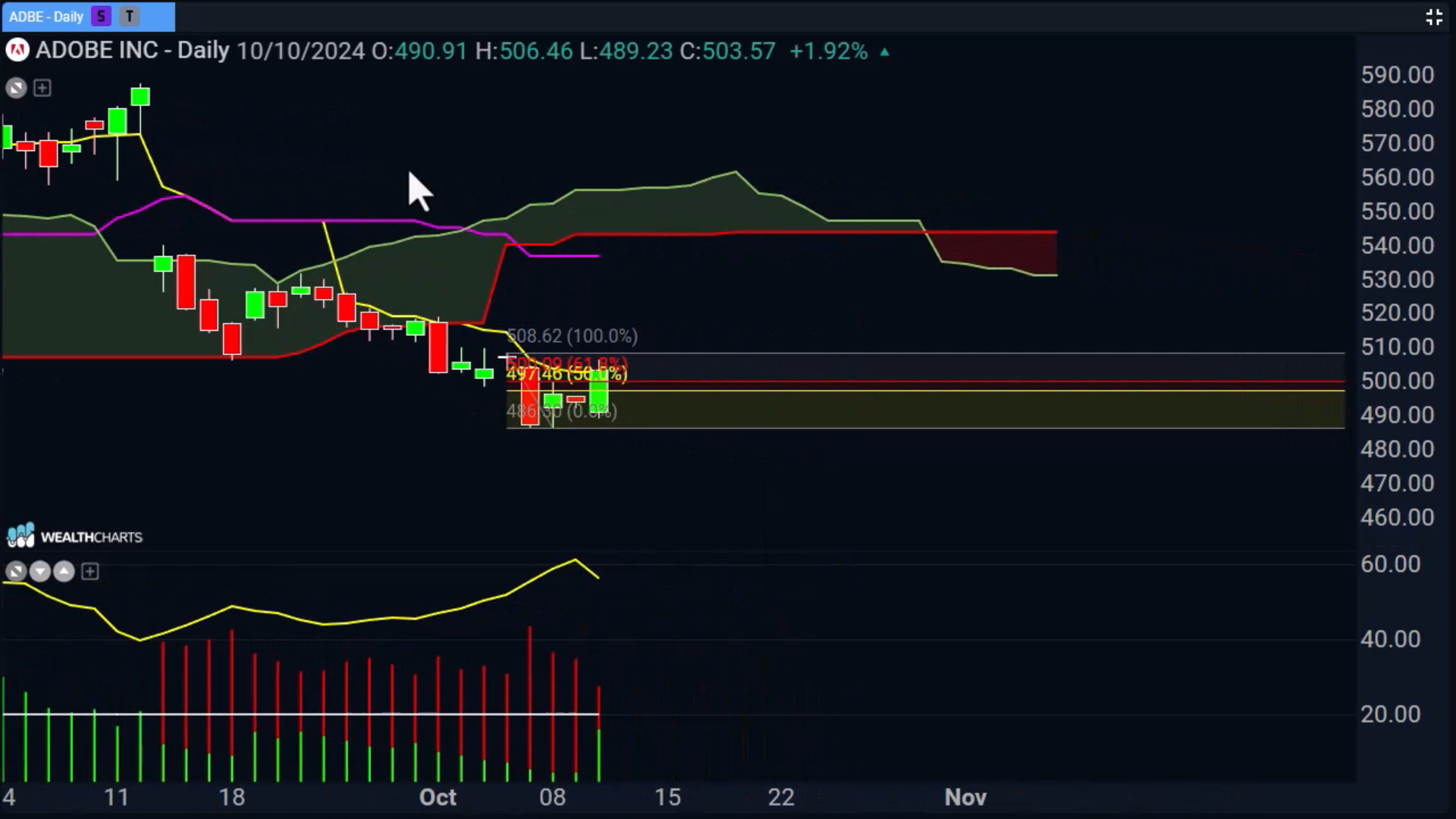Click the green up-arrow beside +1.92%

click(x=884, y=52)
